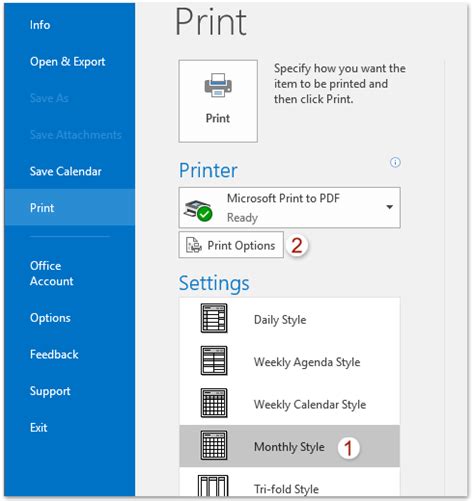Click Exit to close Outlook
Viewport: 474px width, 501px height.
click(39, 428)
